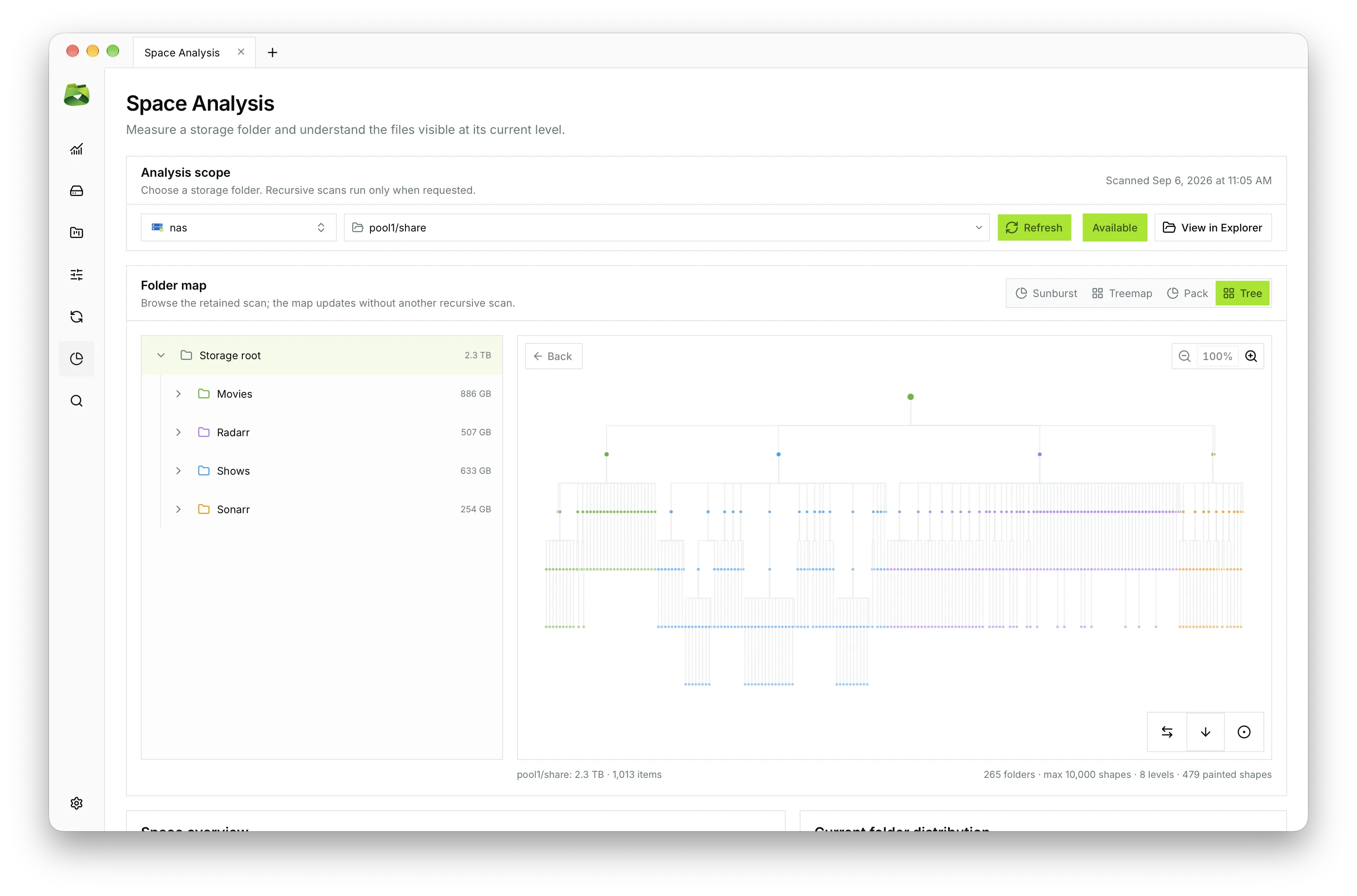This screenshot has height=896, width=1357.
Task: Click the blue Shows node in graph
Action: pos(779,454)
